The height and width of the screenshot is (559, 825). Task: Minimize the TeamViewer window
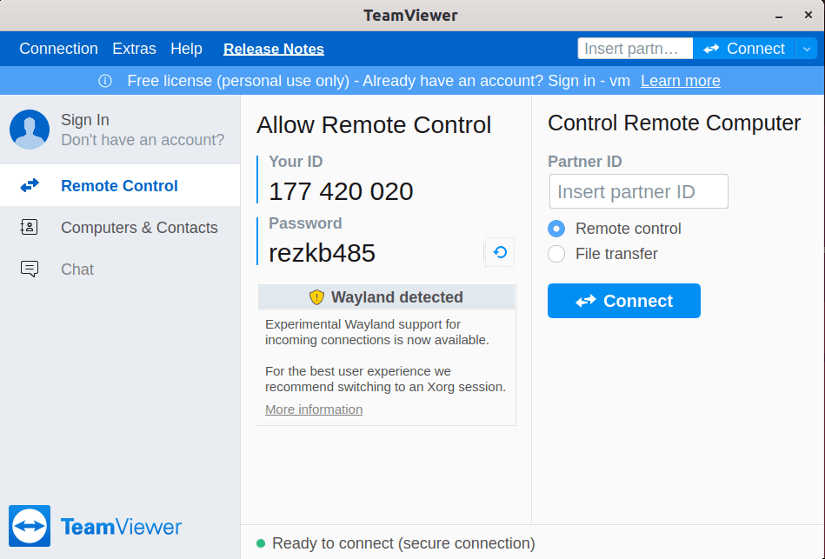coord(779,16)
